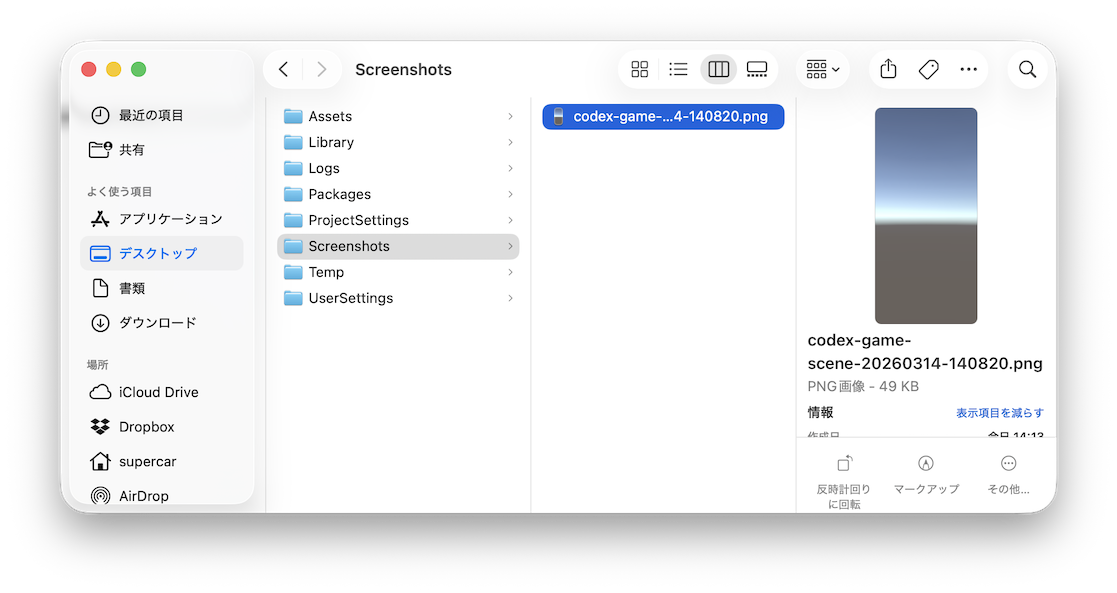
Task: Open the more actions ellipsis menu
Action: 968,69
